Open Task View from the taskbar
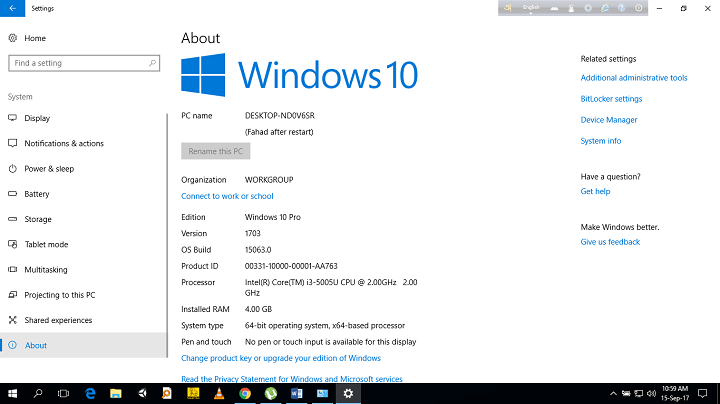The image size is (720, 404). click(63, 393)
